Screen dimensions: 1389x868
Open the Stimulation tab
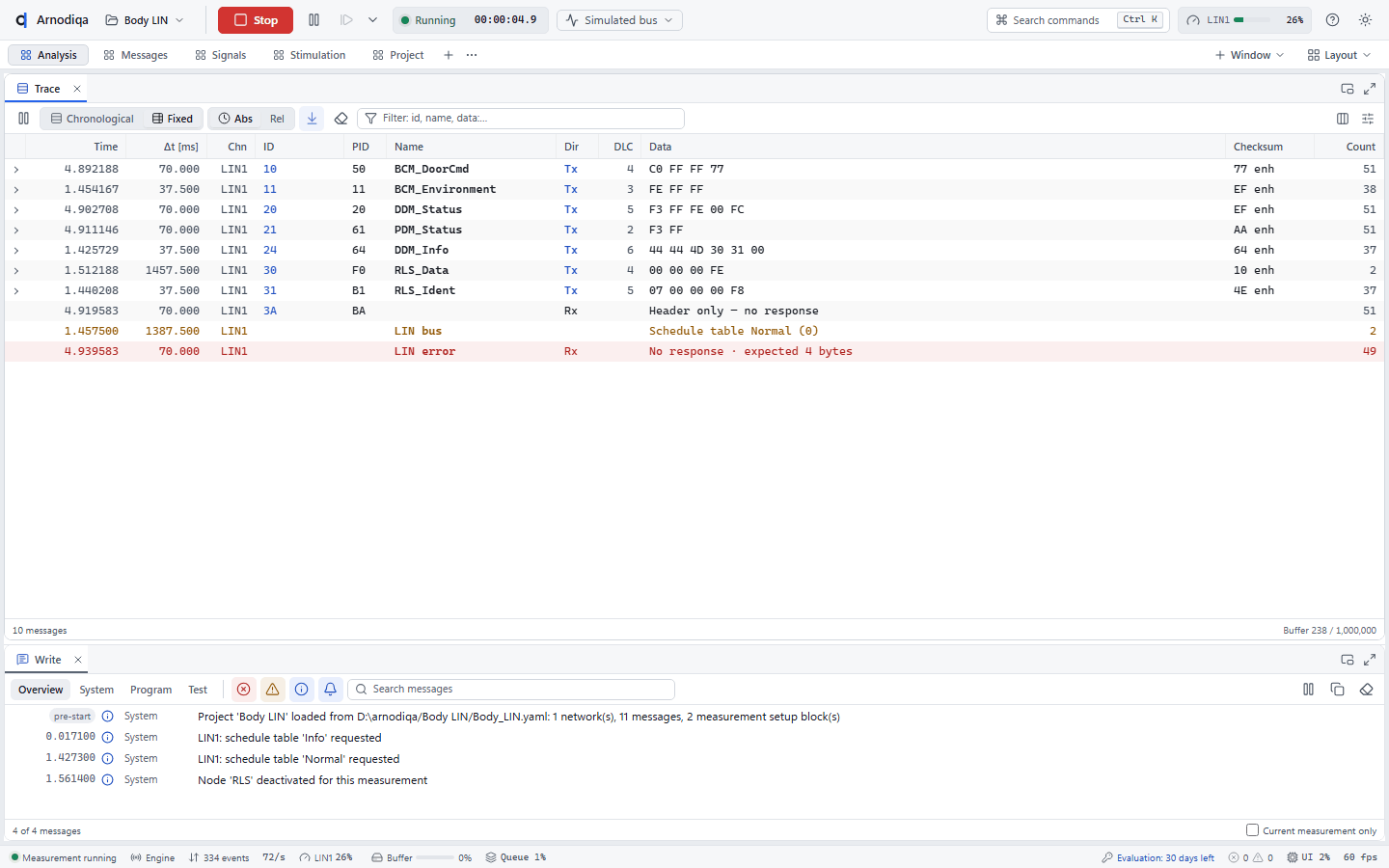tap(309, 55)
